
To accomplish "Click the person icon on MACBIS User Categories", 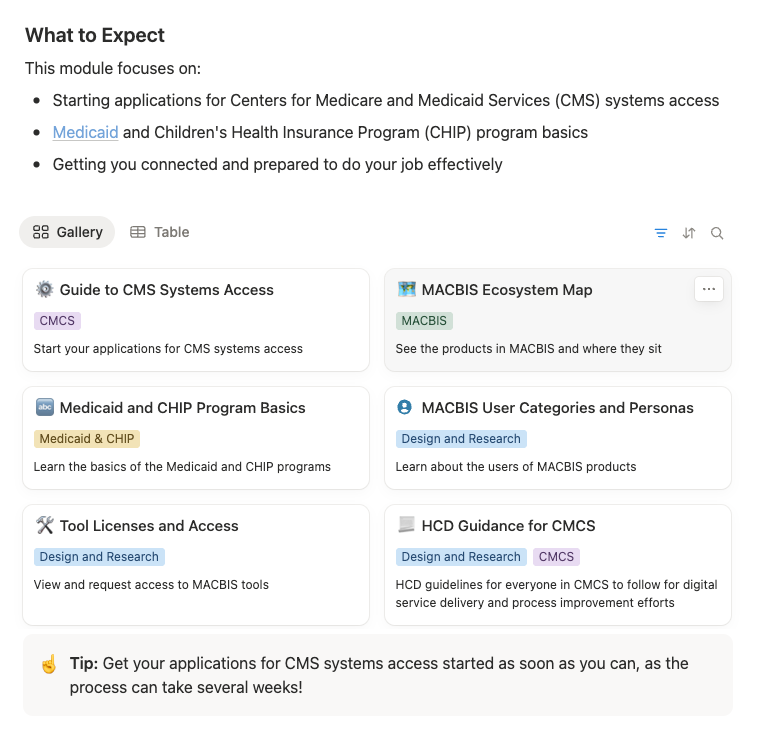I will (x=405, y=408).
